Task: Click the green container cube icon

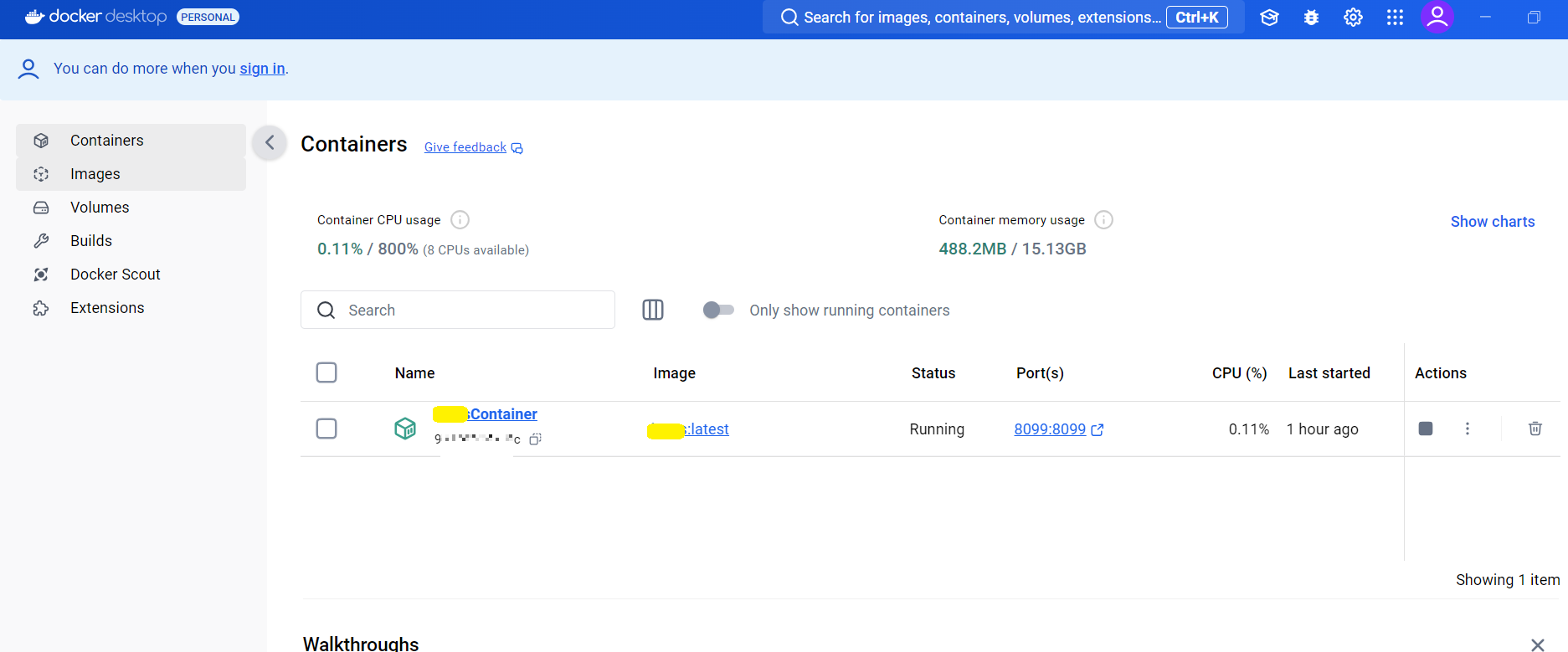Action: [x=405, y=429]
